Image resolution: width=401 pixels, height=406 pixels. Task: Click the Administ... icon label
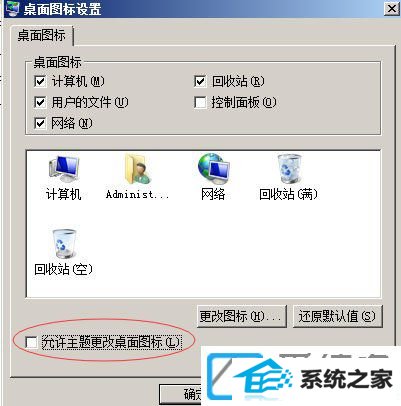pos(137,194)
